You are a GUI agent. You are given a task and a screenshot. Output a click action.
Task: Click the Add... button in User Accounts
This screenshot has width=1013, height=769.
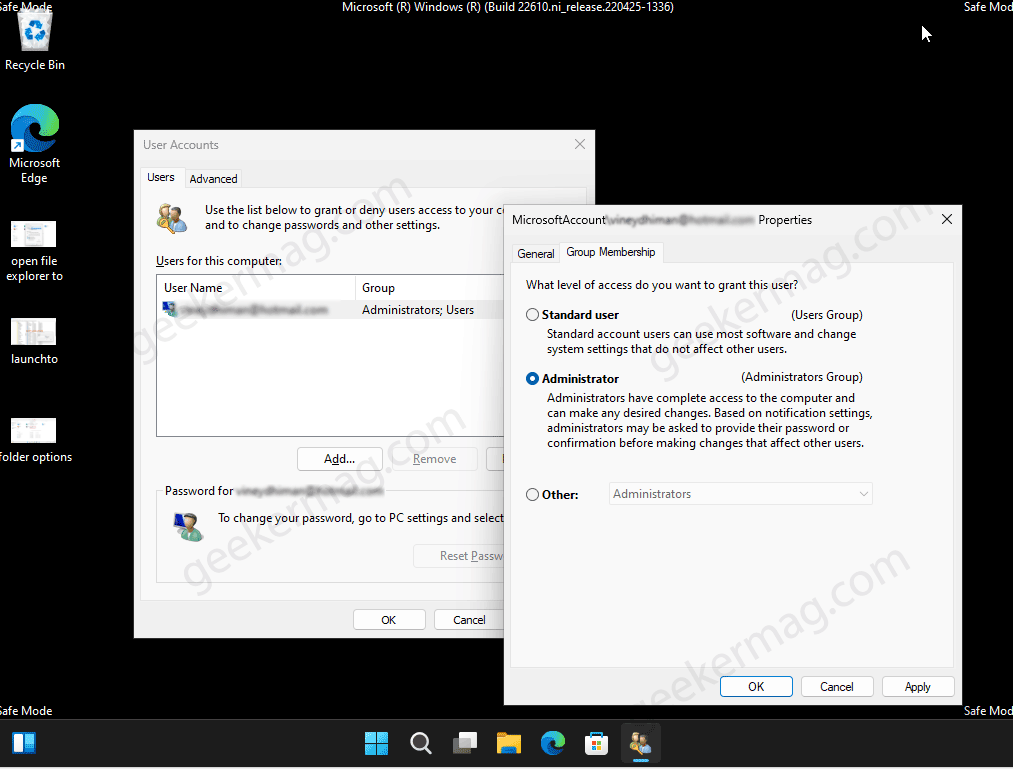point(339,459)
